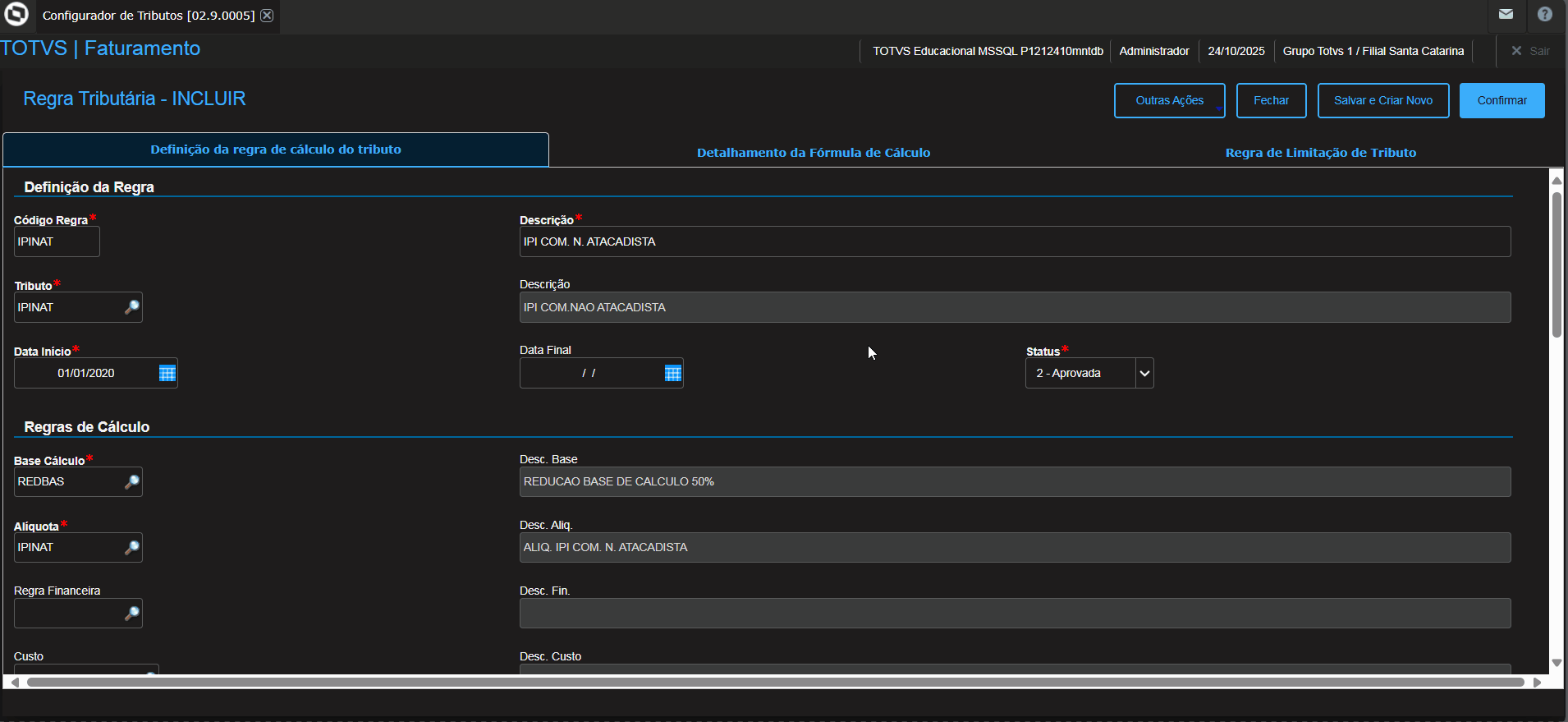Open the Alíquota lookup magnifier icon
Screen dimensions: 1568x722
coord(131,548)
